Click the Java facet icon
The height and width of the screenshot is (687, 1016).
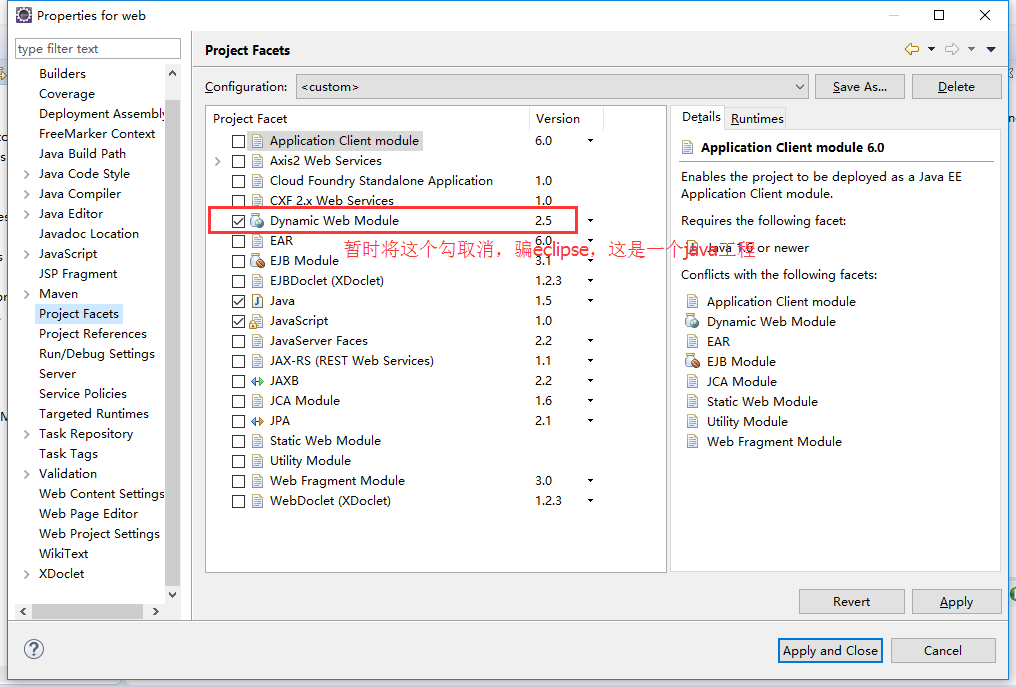click(x=257, y=301)
